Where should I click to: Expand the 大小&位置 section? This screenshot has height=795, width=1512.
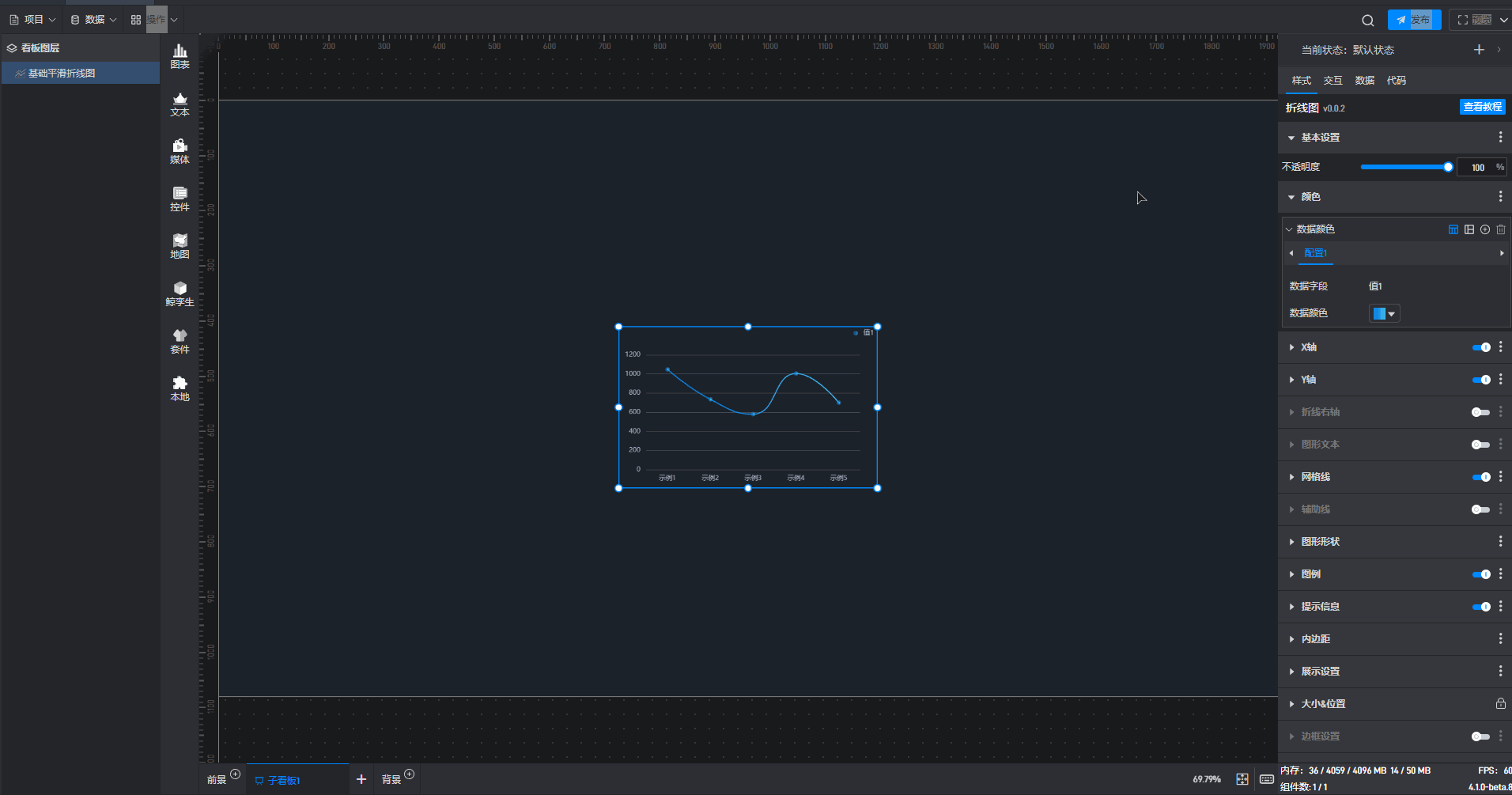click(1291, 704)
